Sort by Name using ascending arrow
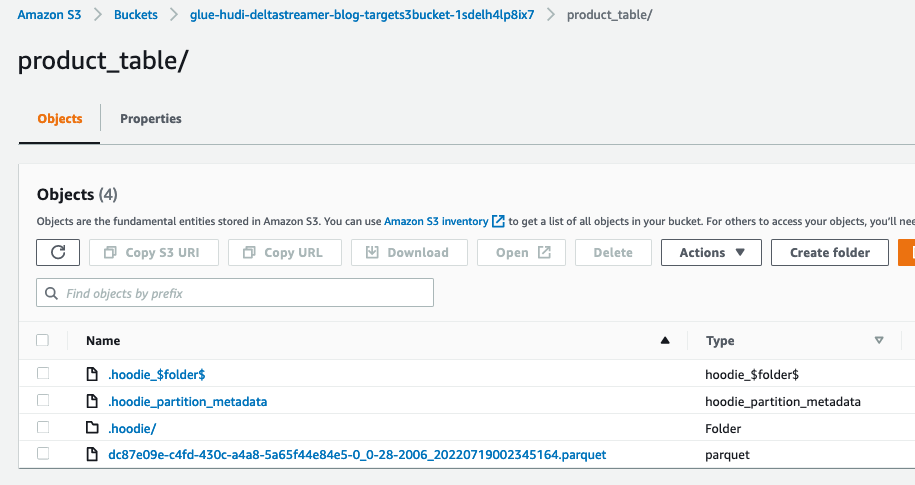Viewport: 915px width, 485px height. point(665,341)
